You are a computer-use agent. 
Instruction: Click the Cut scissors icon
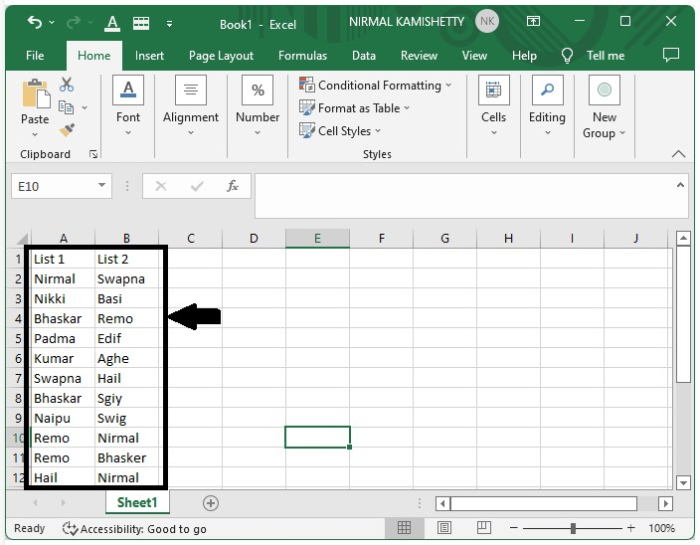tap(67, 84)
